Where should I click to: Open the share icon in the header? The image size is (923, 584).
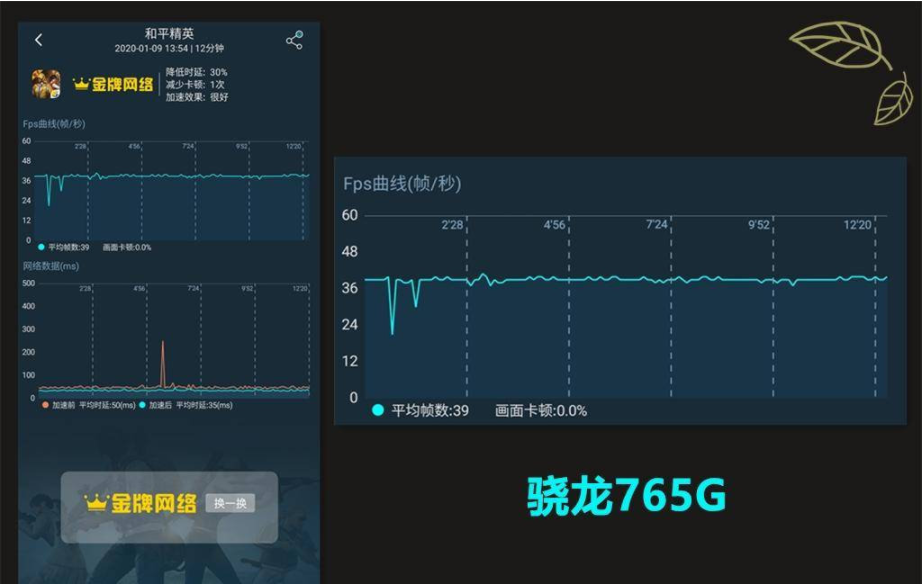pos(294,40)
